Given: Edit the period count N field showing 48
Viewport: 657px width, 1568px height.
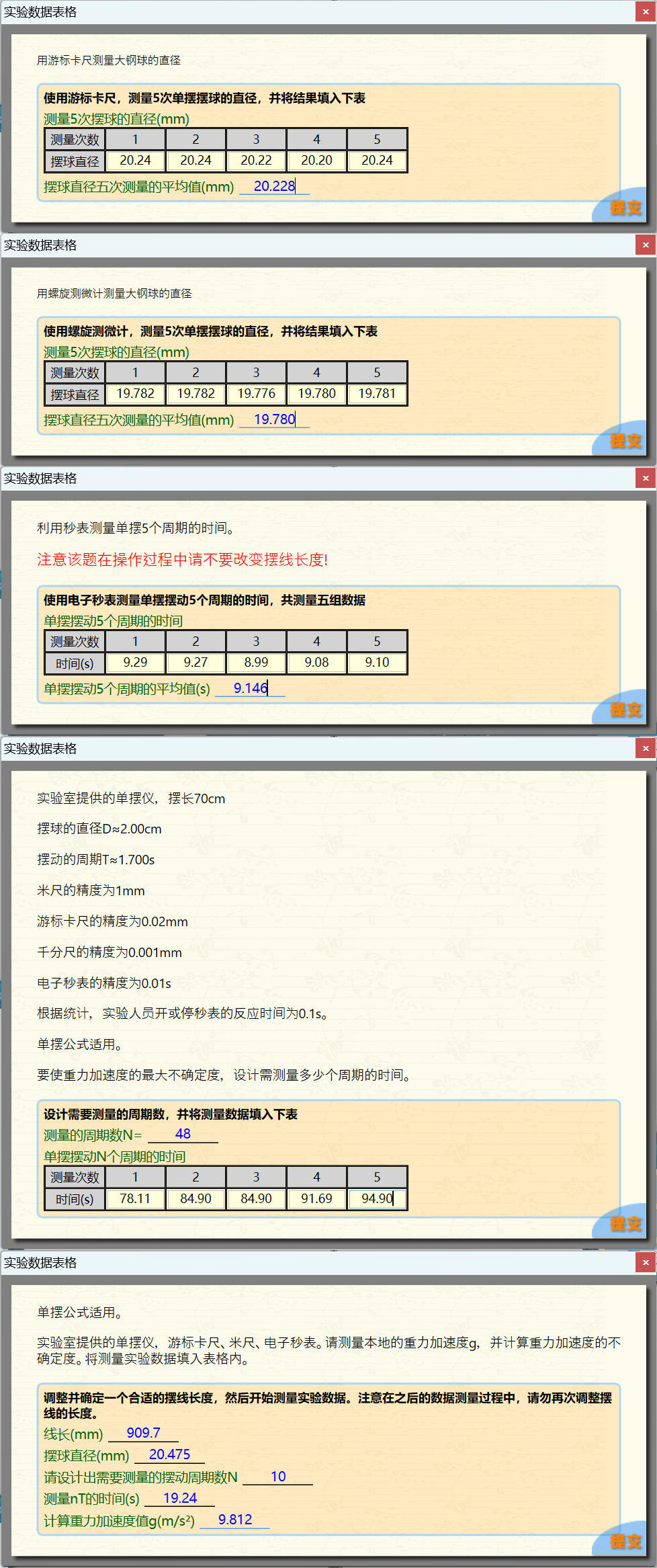Looking at the screenshot, I should tap(183, 1134).
